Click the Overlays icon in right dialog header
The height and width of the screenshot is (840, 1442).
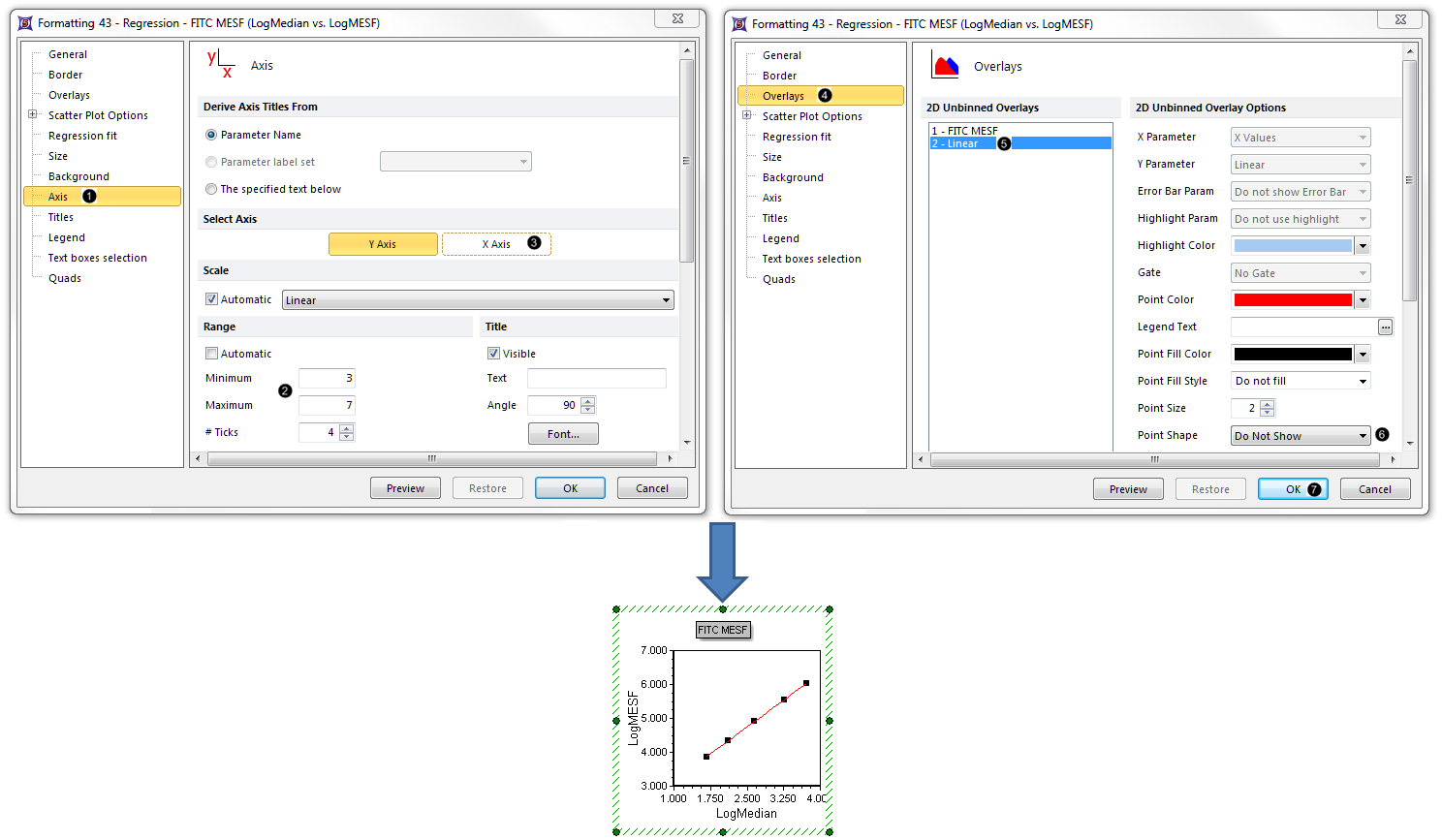[x=945, y=66]
